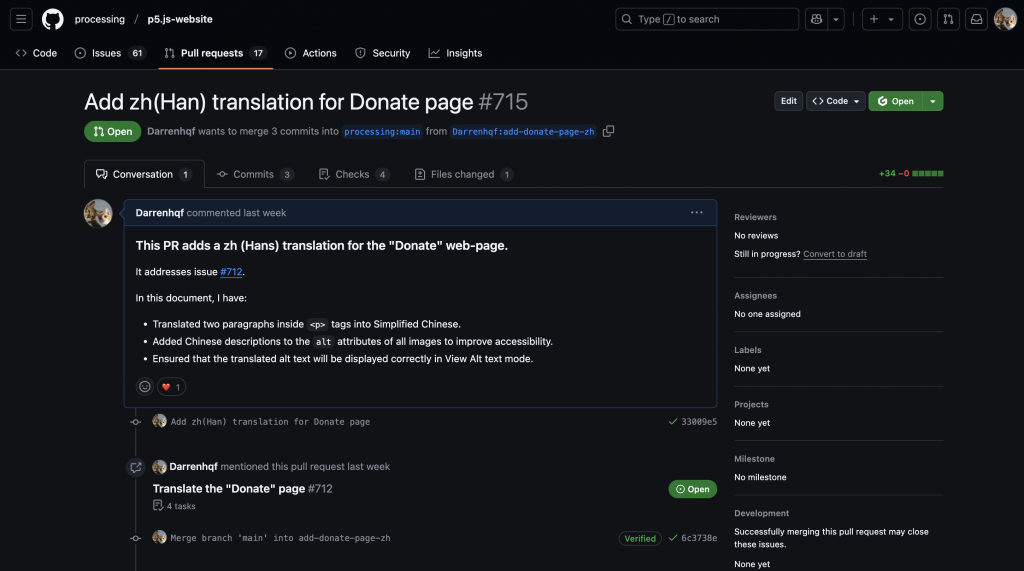Open the Development sidebar section

761,514
